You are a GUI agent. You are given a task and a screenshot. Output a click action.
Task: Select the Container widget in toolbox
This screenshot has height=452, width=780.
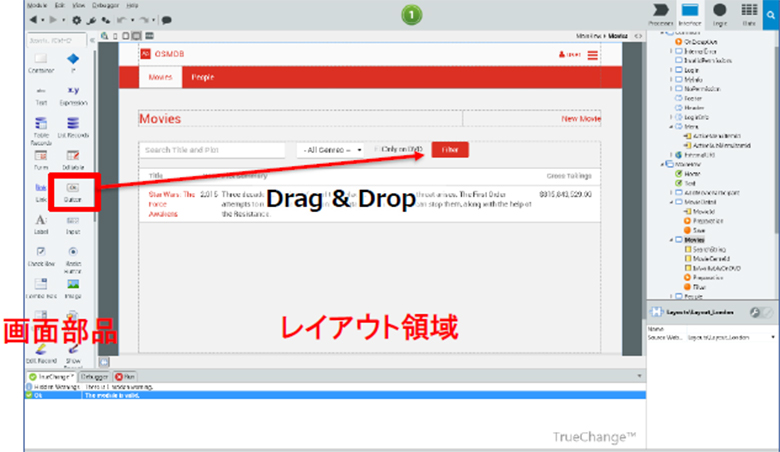(41, 64)
